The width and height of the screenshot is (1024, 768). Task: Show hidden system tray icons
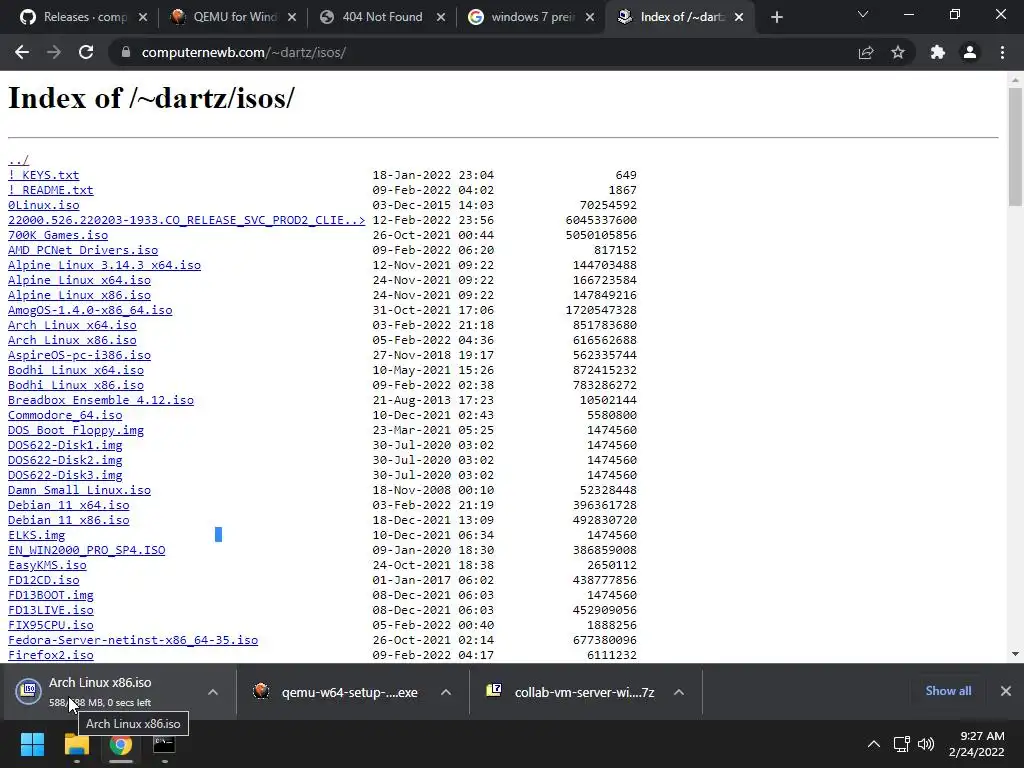(x=873, y=744)
